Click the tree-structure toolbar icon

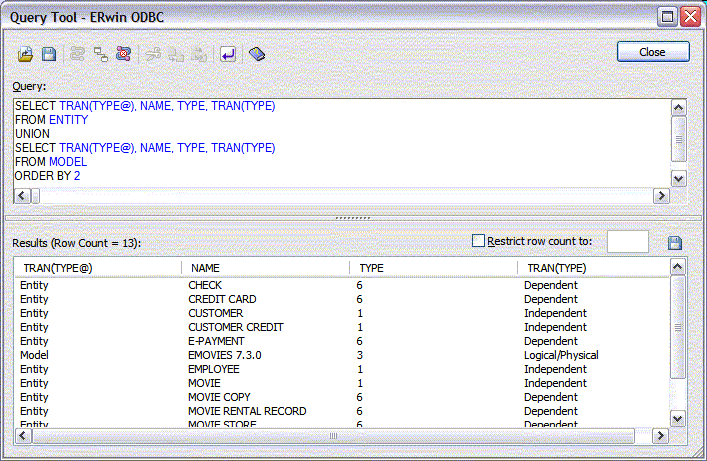click(100, 54)
